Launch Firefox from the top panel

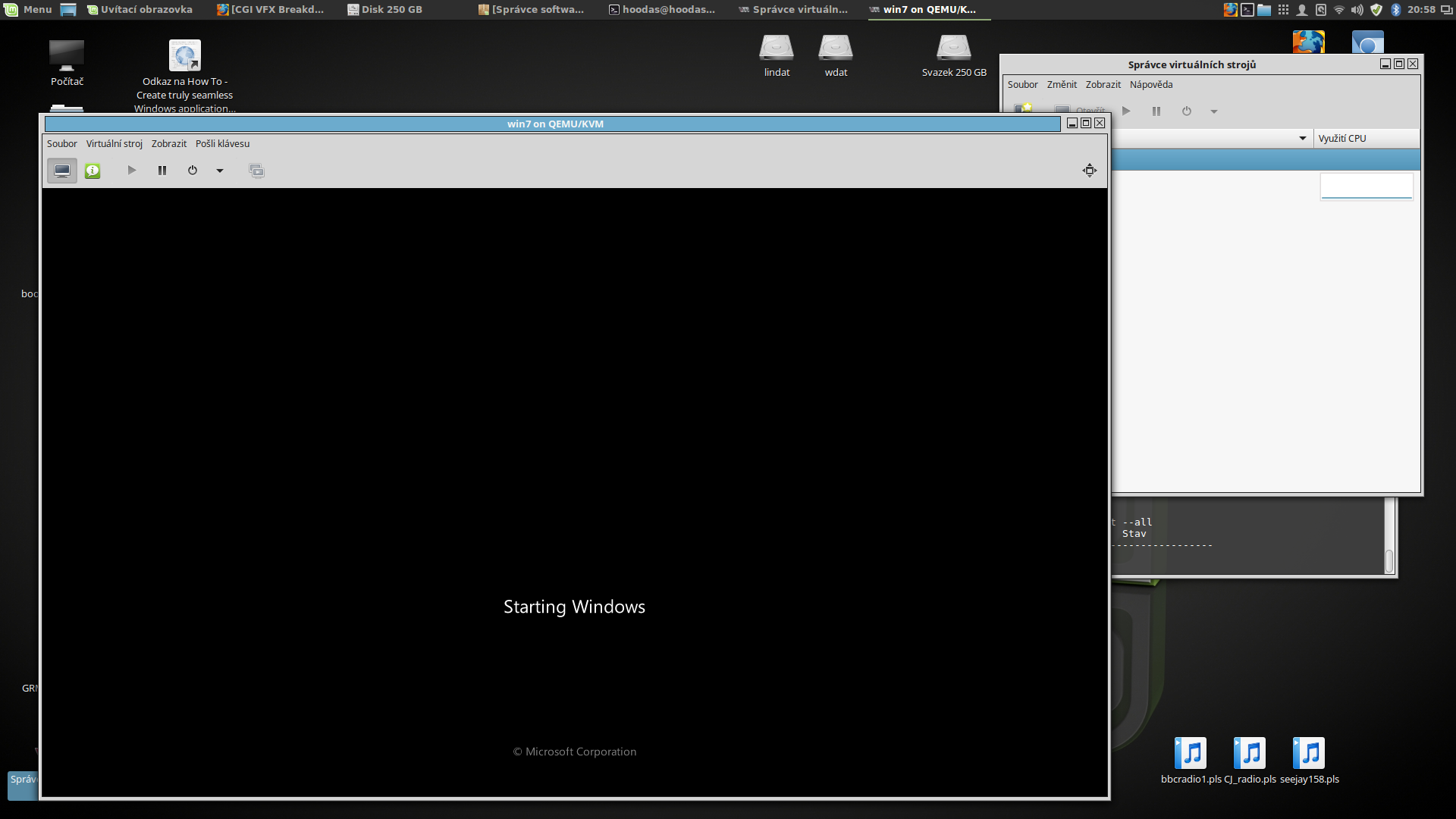[1230, 10]
